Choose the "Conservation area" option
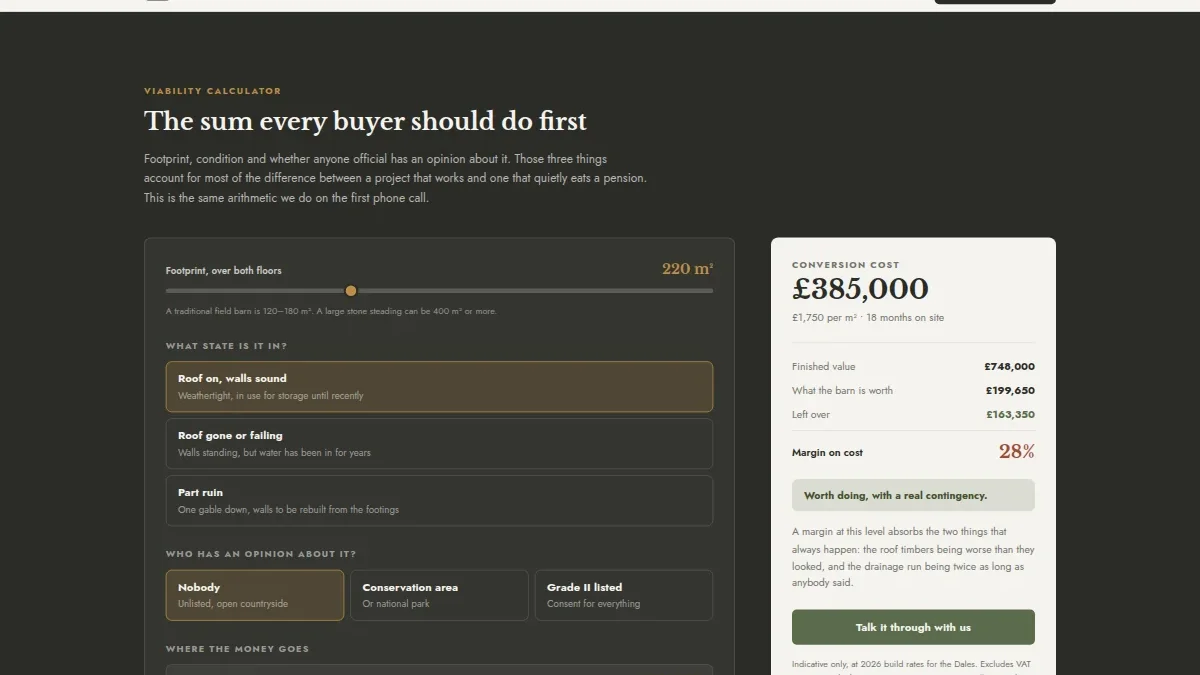The height and width of the screenshot is (675, 1200). (439, 595)
